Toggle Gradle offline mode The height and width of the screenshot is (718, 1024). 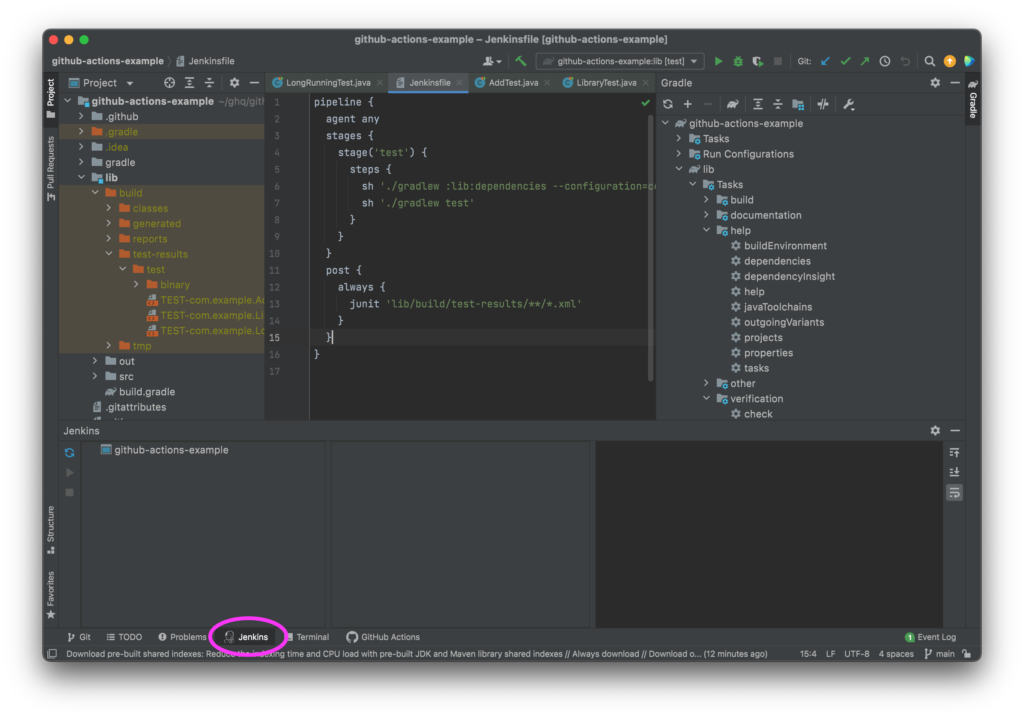point(823,104)
